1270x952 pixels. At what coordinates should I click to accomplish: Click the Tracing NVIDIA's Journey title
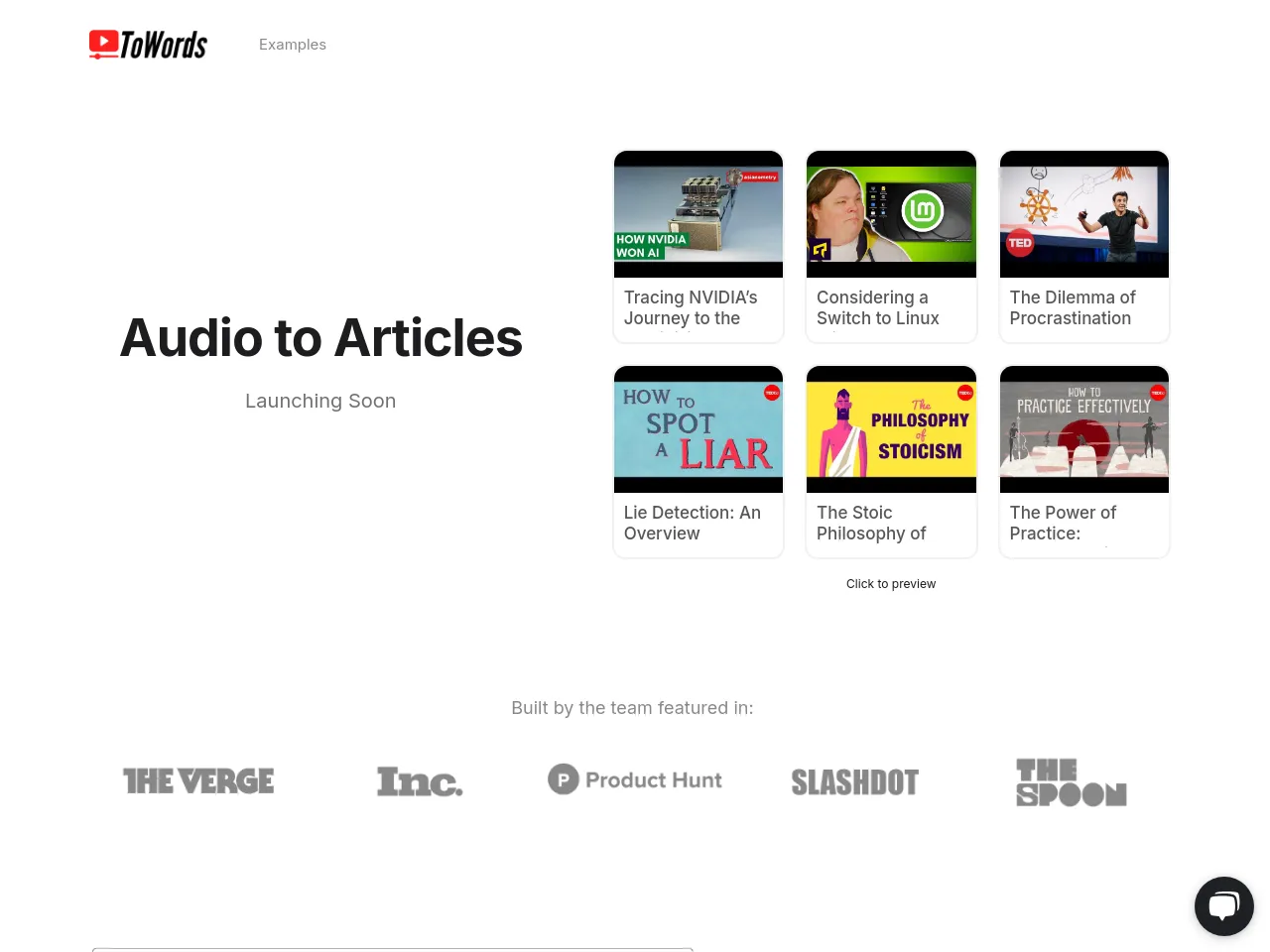coord(691,307)
